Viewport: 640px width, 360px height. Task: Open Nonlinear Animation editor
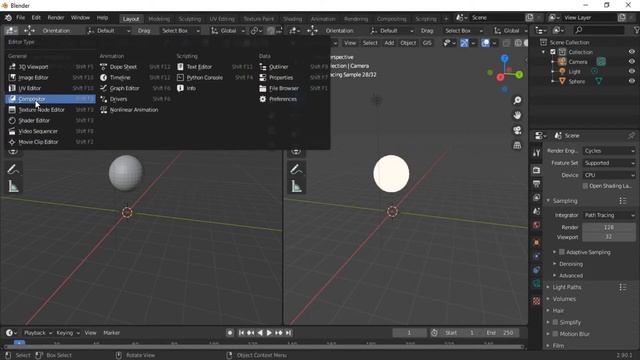click(x=135, y=110)
